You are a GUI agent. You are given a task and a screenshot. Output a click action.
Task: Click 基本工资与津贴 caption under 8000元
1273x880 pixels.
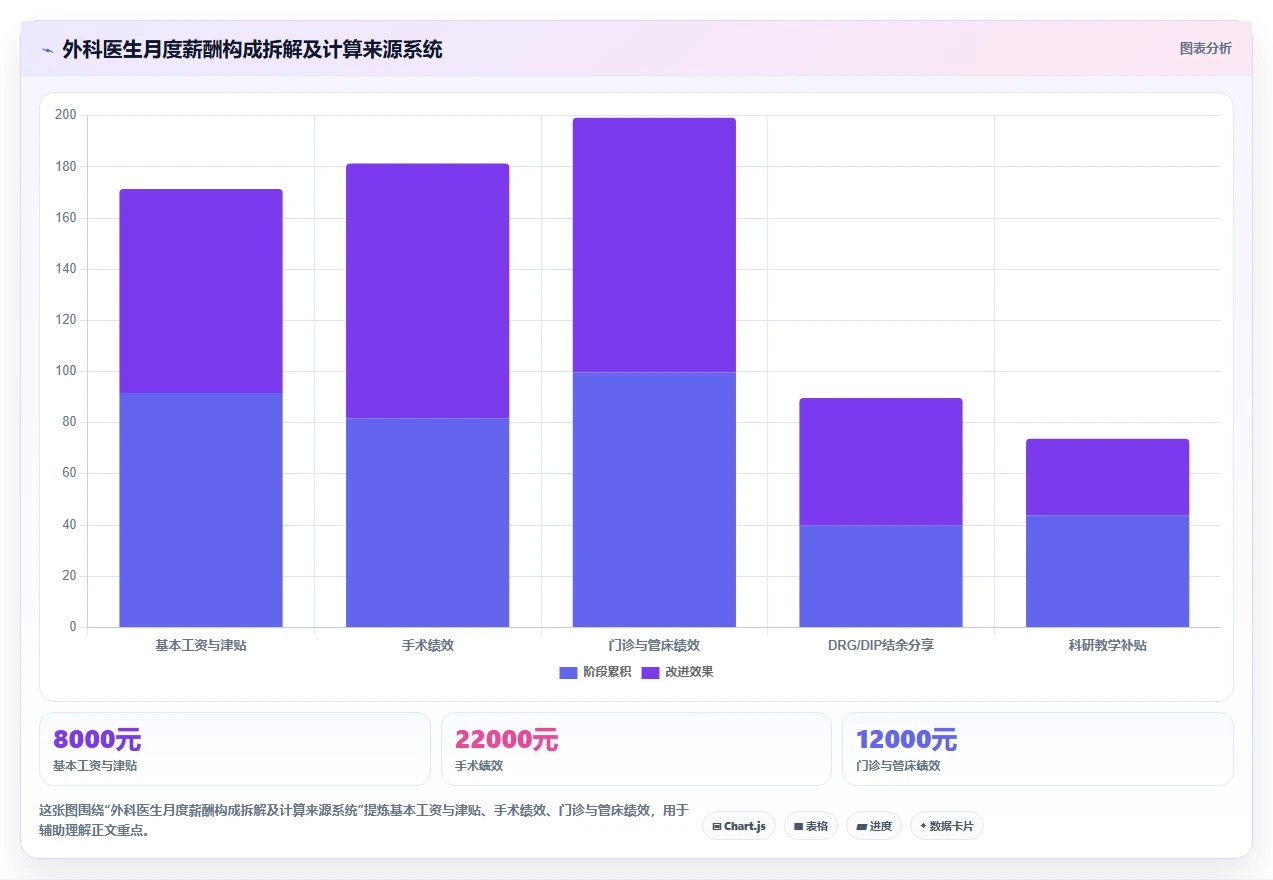point(95,766)
